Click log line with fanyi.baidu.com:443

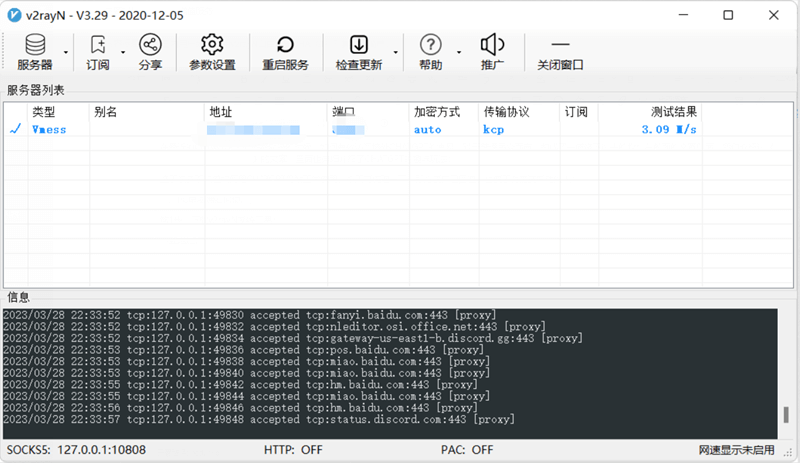point(249,315)
